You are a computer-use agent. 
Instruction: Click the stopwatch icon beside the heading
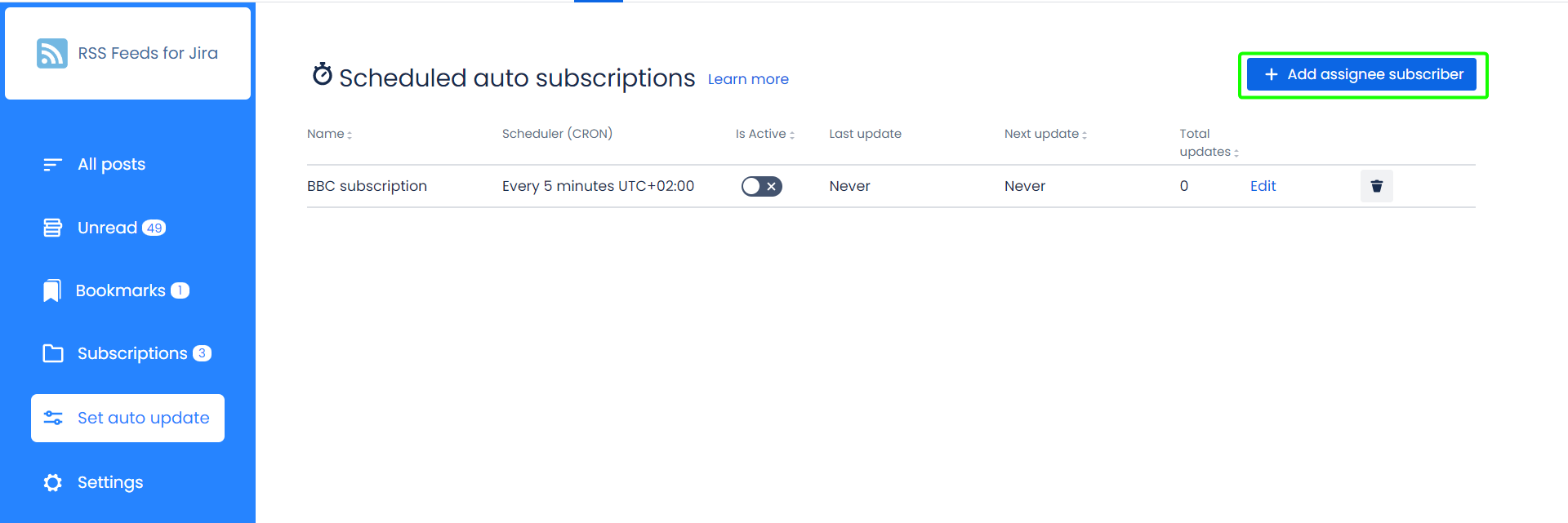(x=323, y=74)
